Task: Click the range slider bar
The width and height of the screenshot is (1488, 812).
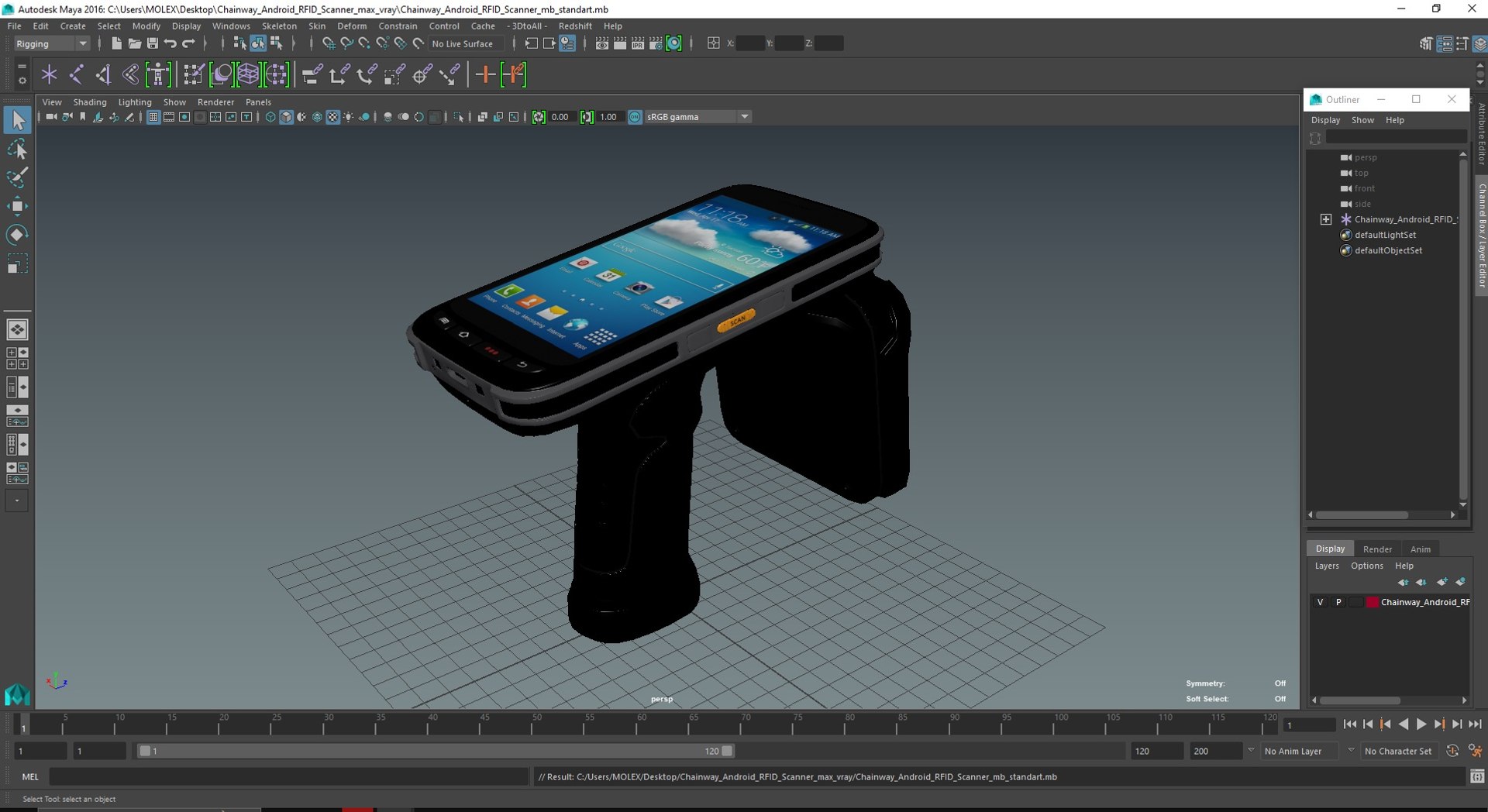Action: 436,751
